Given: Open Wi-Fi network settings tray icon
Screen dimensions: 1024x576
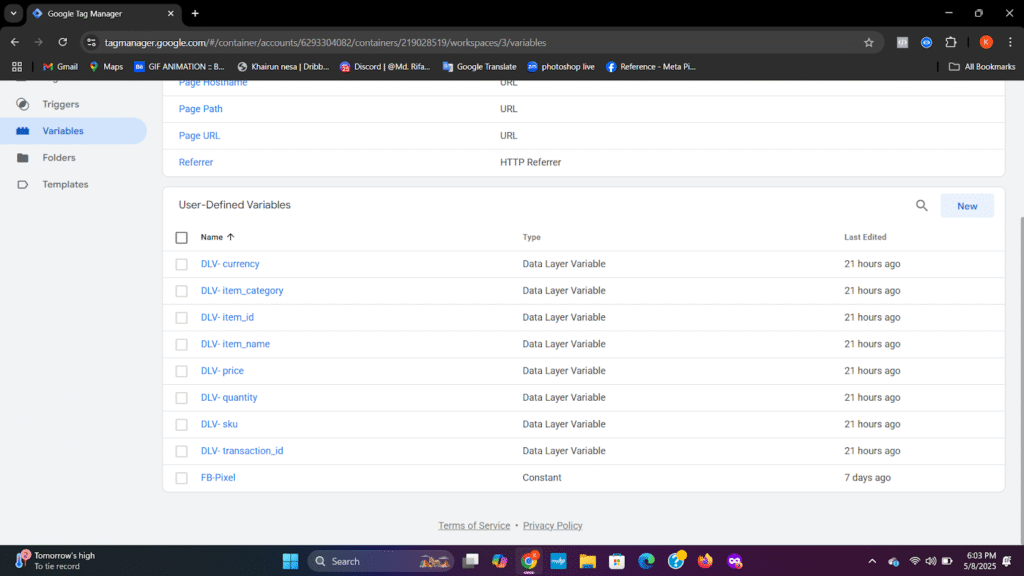Looking at the screenshot, I should [x=914, y=561].
